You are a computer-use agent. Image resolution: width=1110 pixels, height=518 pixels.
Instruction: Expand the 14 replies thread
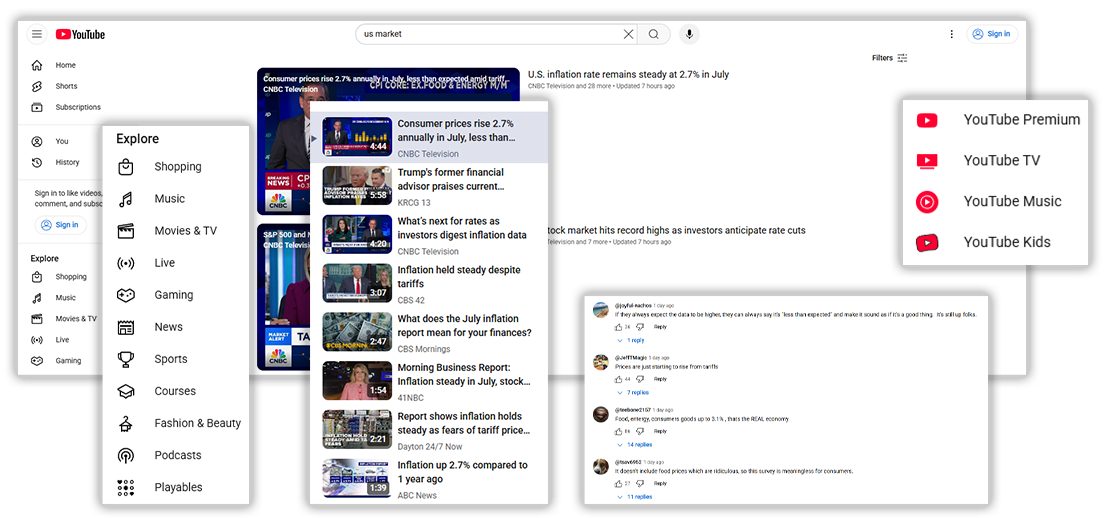click(x=634, y=444)
